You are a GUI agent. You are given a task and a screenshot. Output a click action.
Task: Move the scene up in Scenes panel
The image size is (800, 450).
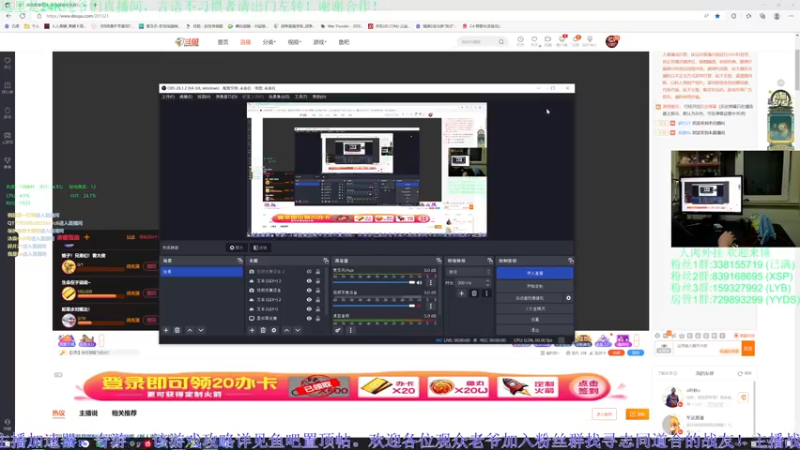(190, 330)
